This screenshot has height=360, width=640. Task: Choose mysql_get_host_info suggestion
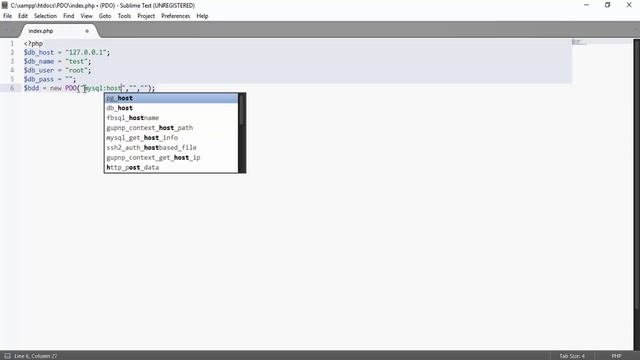tap(171, 138)
